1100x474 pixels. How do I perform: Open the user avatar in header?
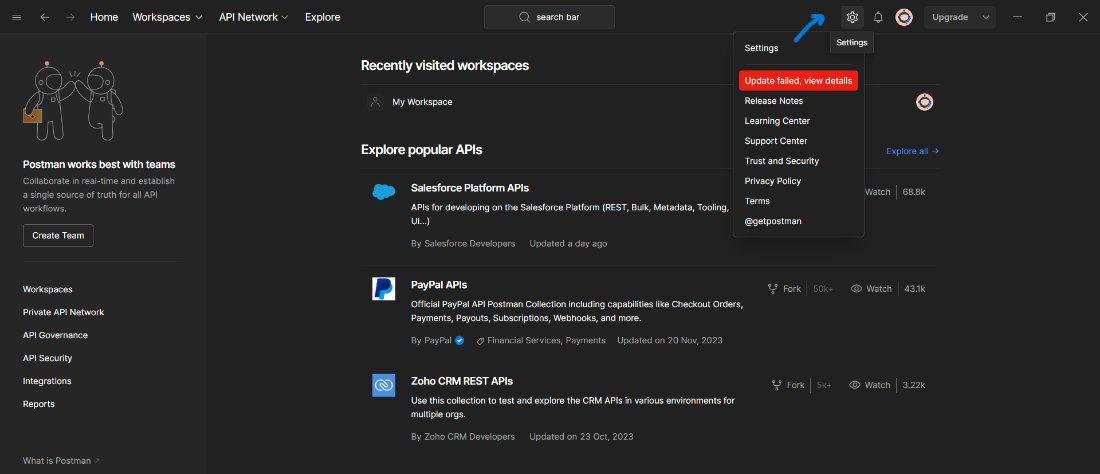[x=904, y=18]
